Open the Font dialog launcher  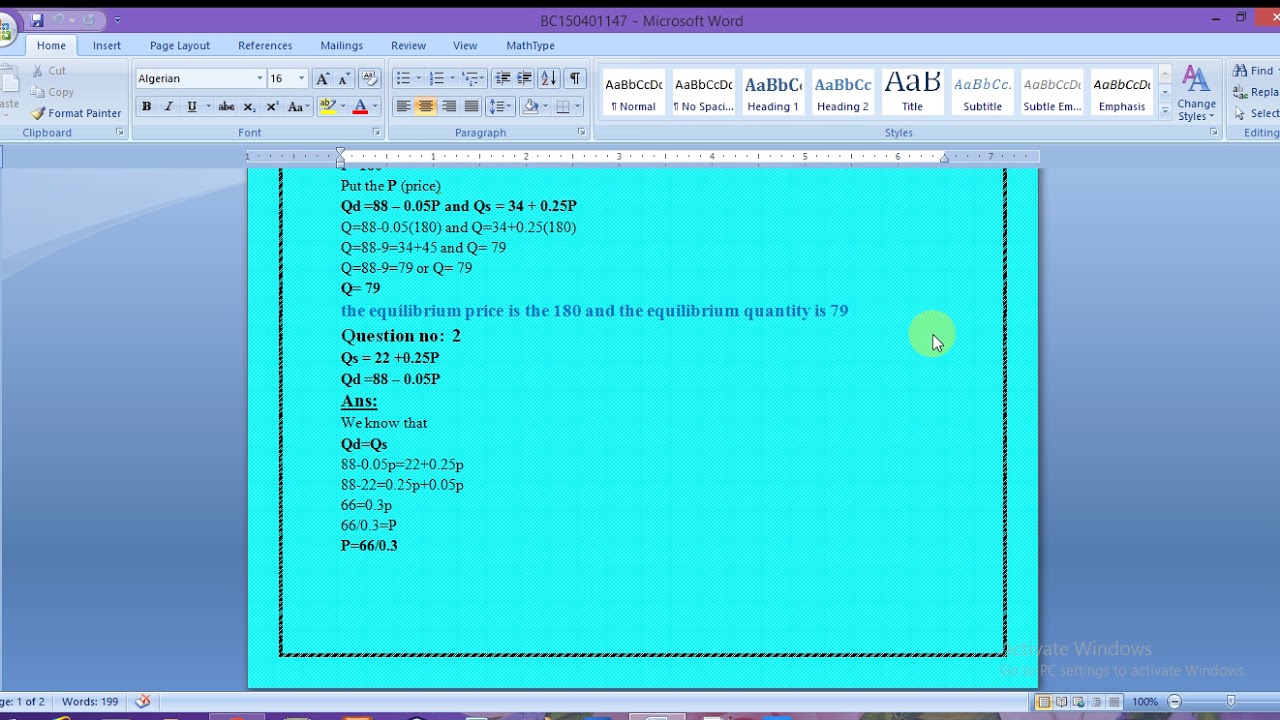click(377, 132)
